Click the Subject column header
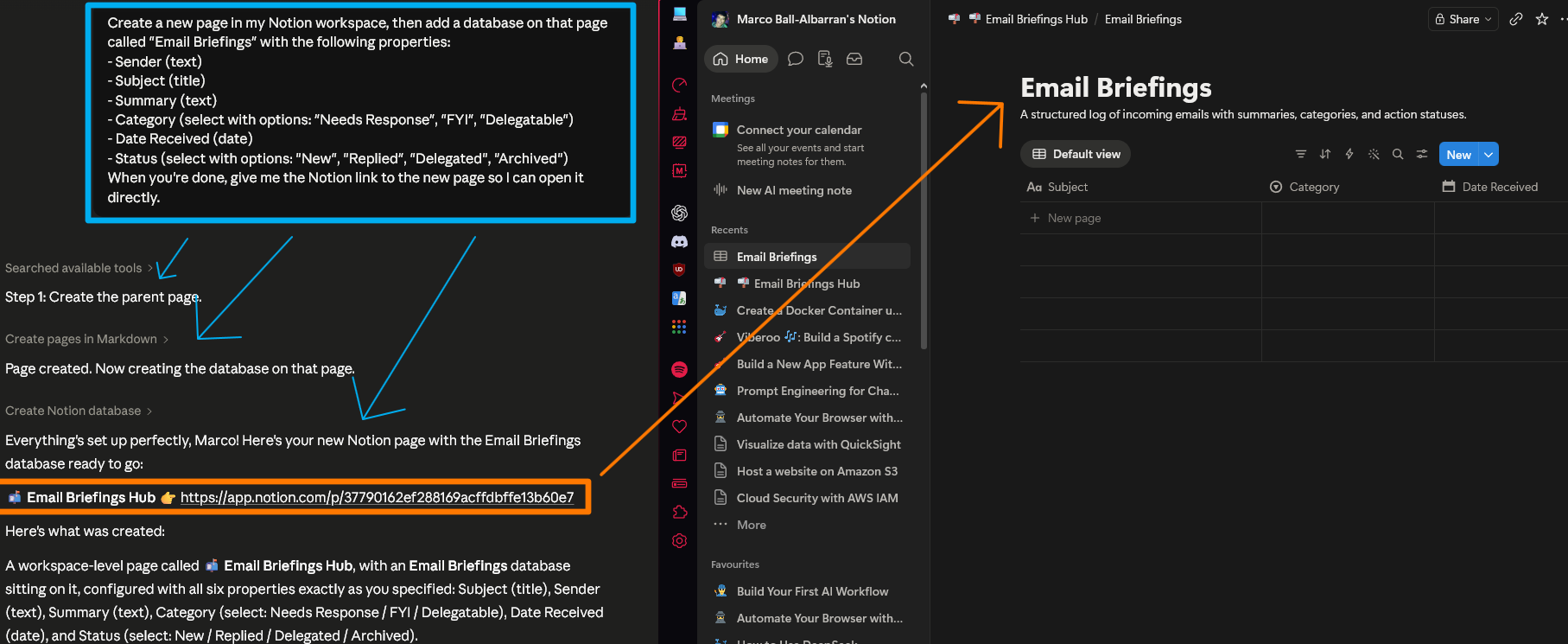 pyautogui.click(x=1140, y=187)
